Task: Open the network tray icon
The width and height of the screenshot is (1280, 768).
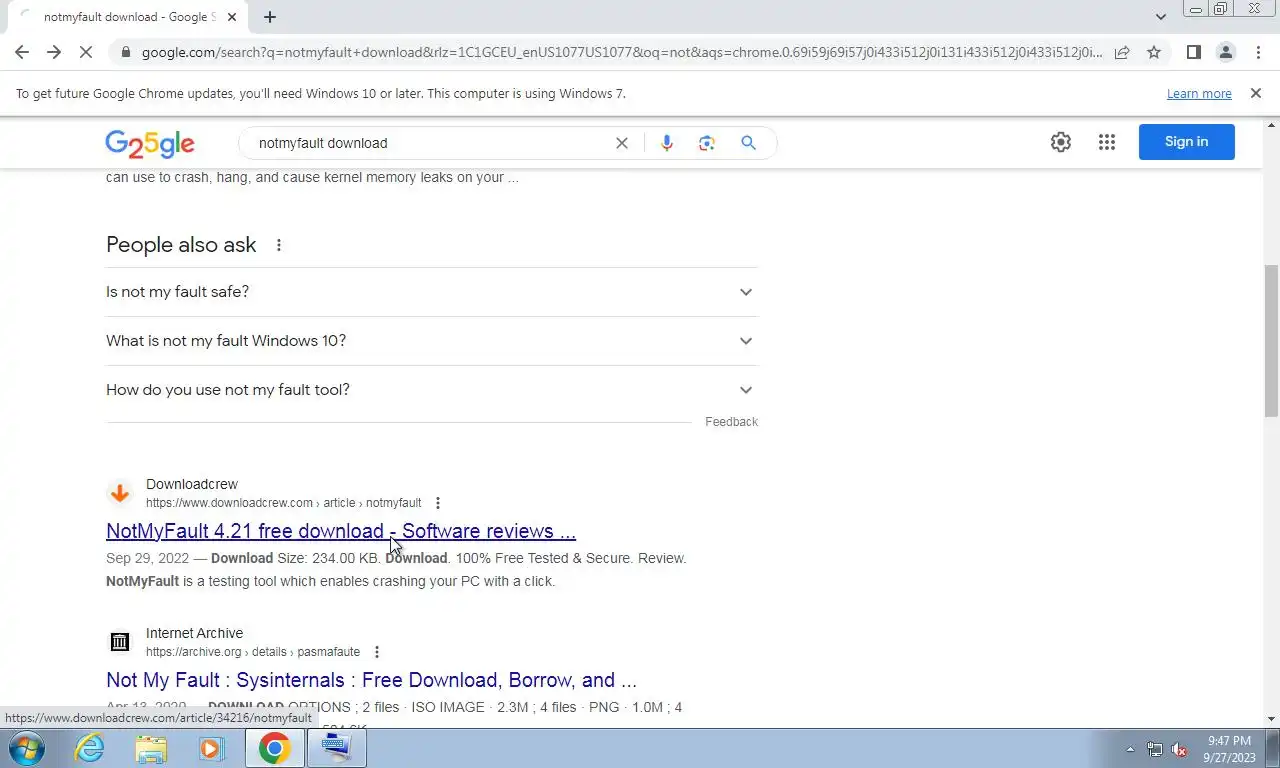Action: coord(1155,749)
